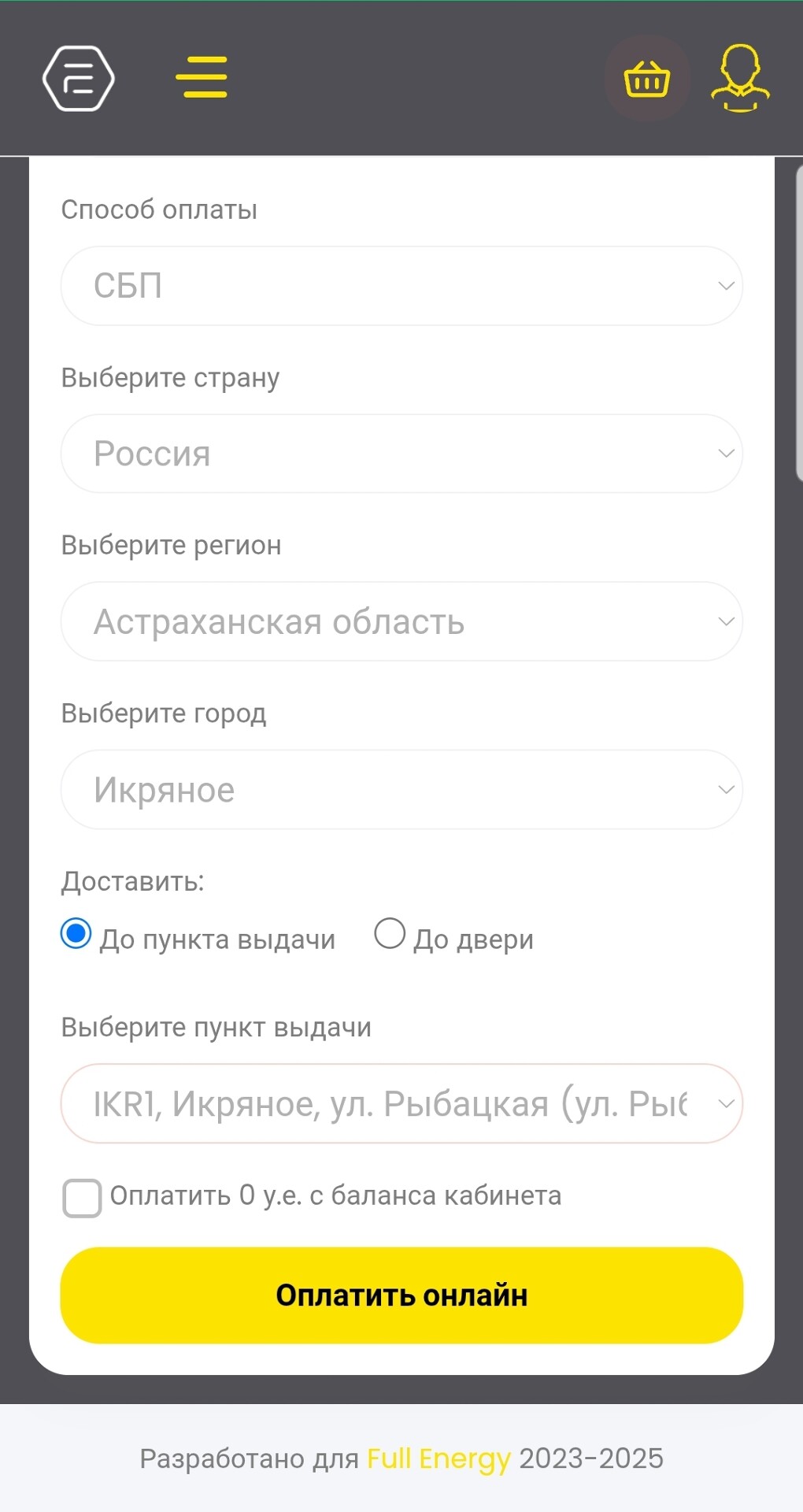
Task: Click the 'Оплатить 0 у.е. с баланса кабинета' label
Action: 335,1195
